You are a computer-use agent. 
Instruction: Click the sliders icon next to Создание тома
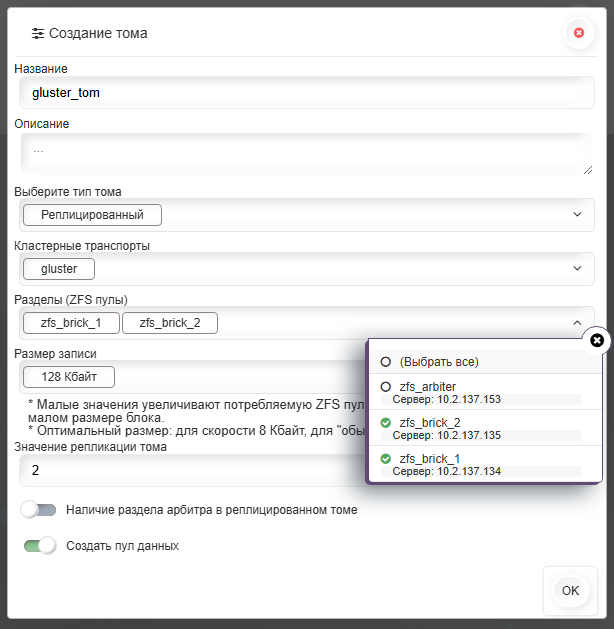click(38, 33)
